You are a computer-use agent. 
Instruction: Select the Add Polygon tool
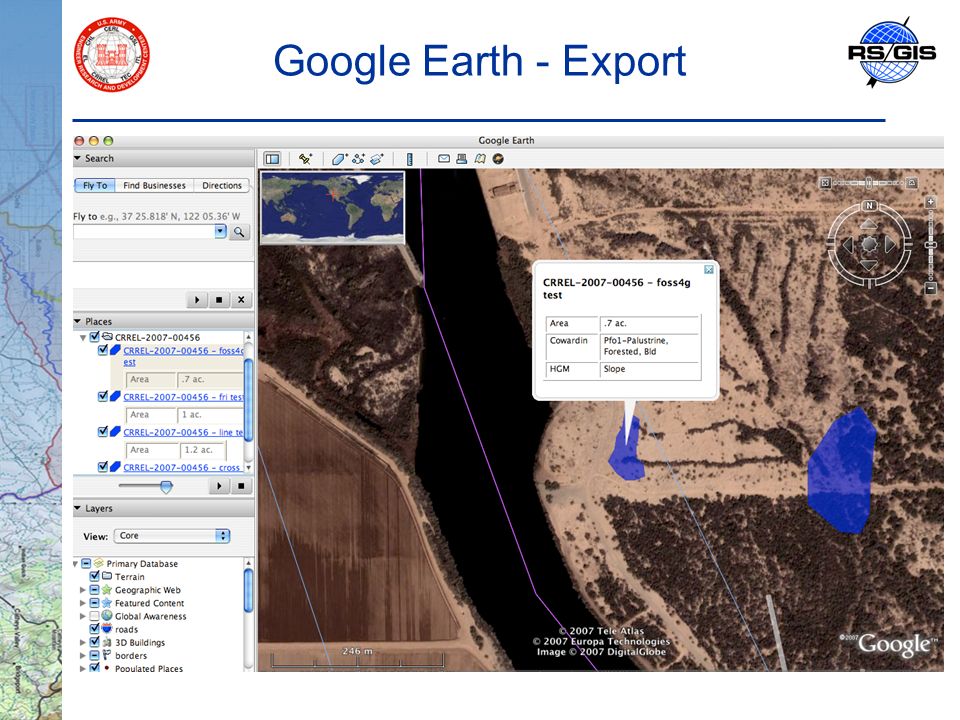click(340, 159)
